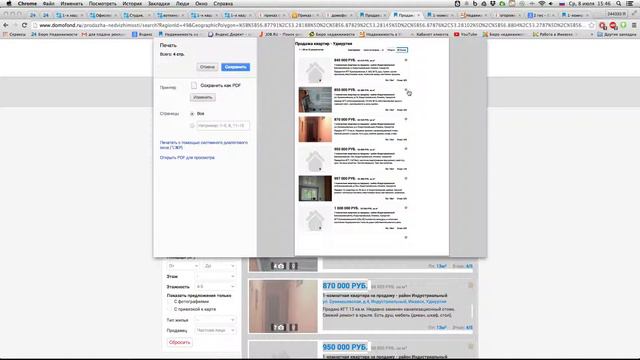Click the 1 000 000 РУБ placeholder thumbnail in the preview
Viewport: 640px width, 360px height.
click(x=315, y=218)
